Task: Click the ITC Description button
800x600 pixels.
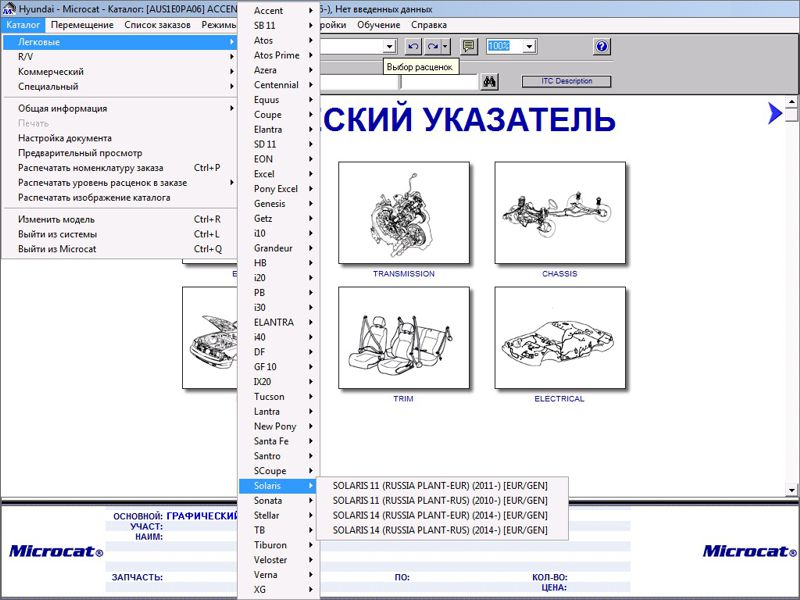Action: pyautogui.click(x=566, y=81)
